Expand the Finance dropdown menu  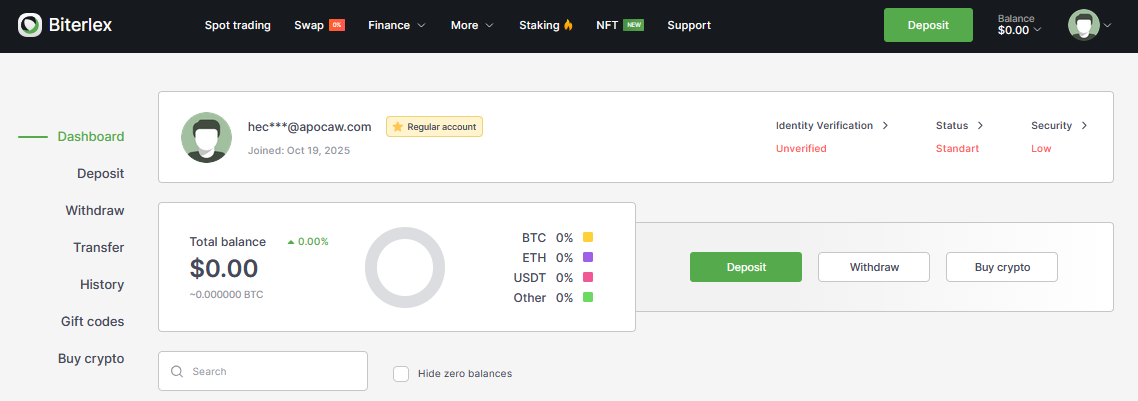[397, 25]
